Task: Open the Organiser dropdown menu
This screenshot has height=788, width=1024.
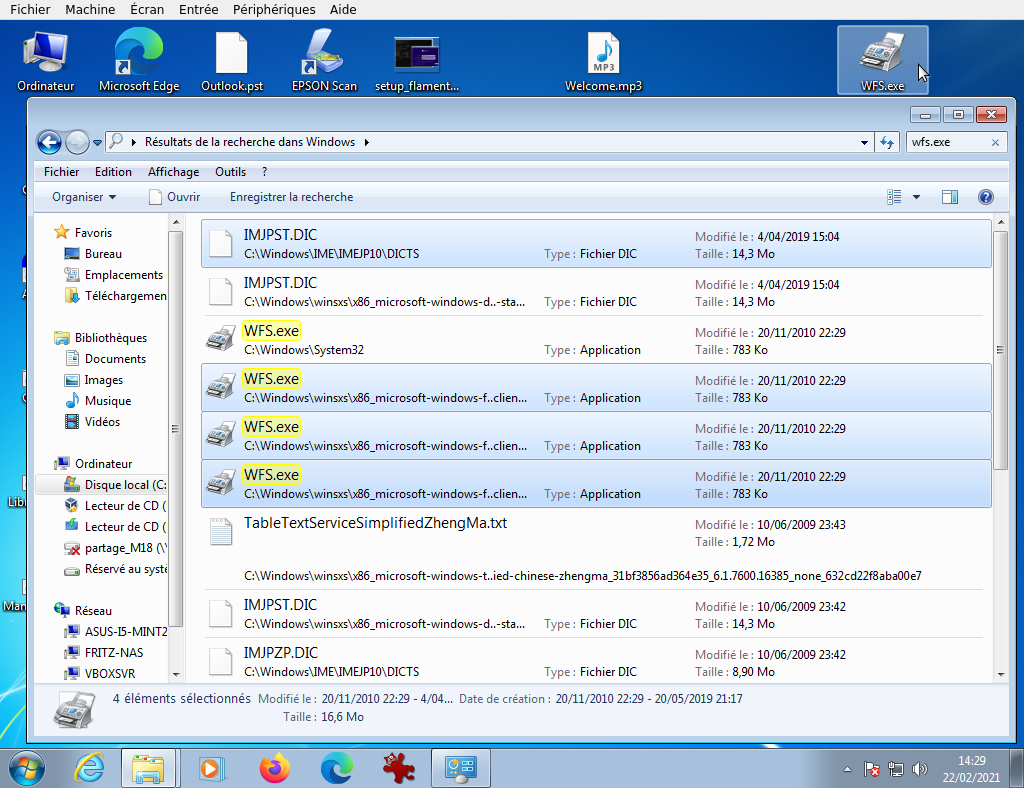Action: coord(84,197)
